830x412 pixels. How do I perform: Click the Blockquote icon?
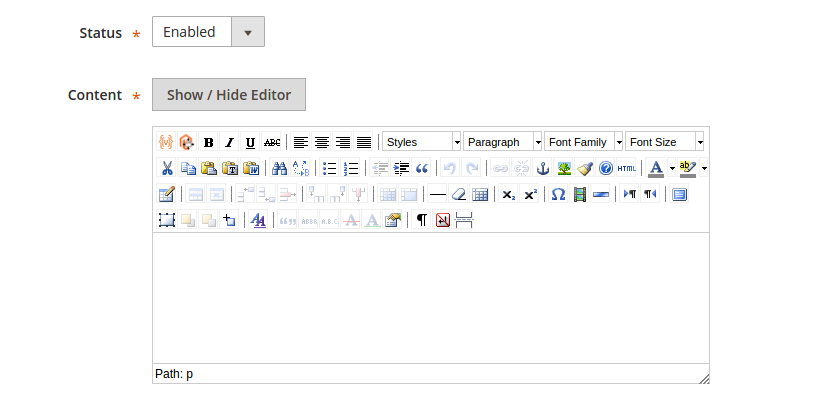pyautogui.click(x=422, y=168)
